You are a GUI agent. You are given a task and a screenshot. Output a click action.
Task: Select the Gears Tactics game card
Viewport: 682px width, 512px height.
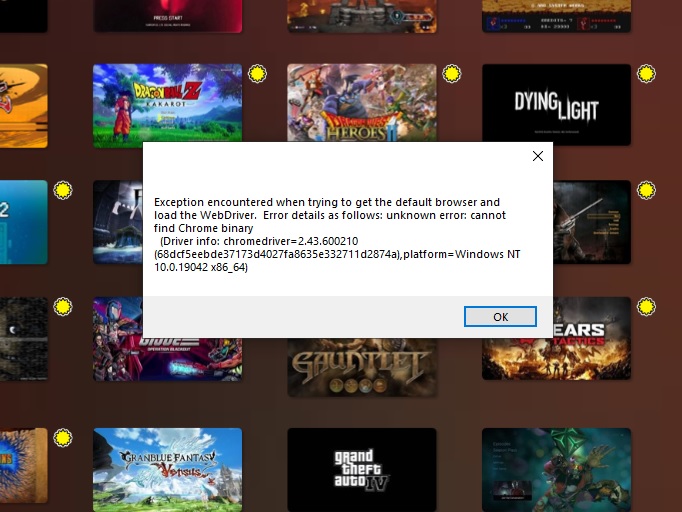[592, 338]
